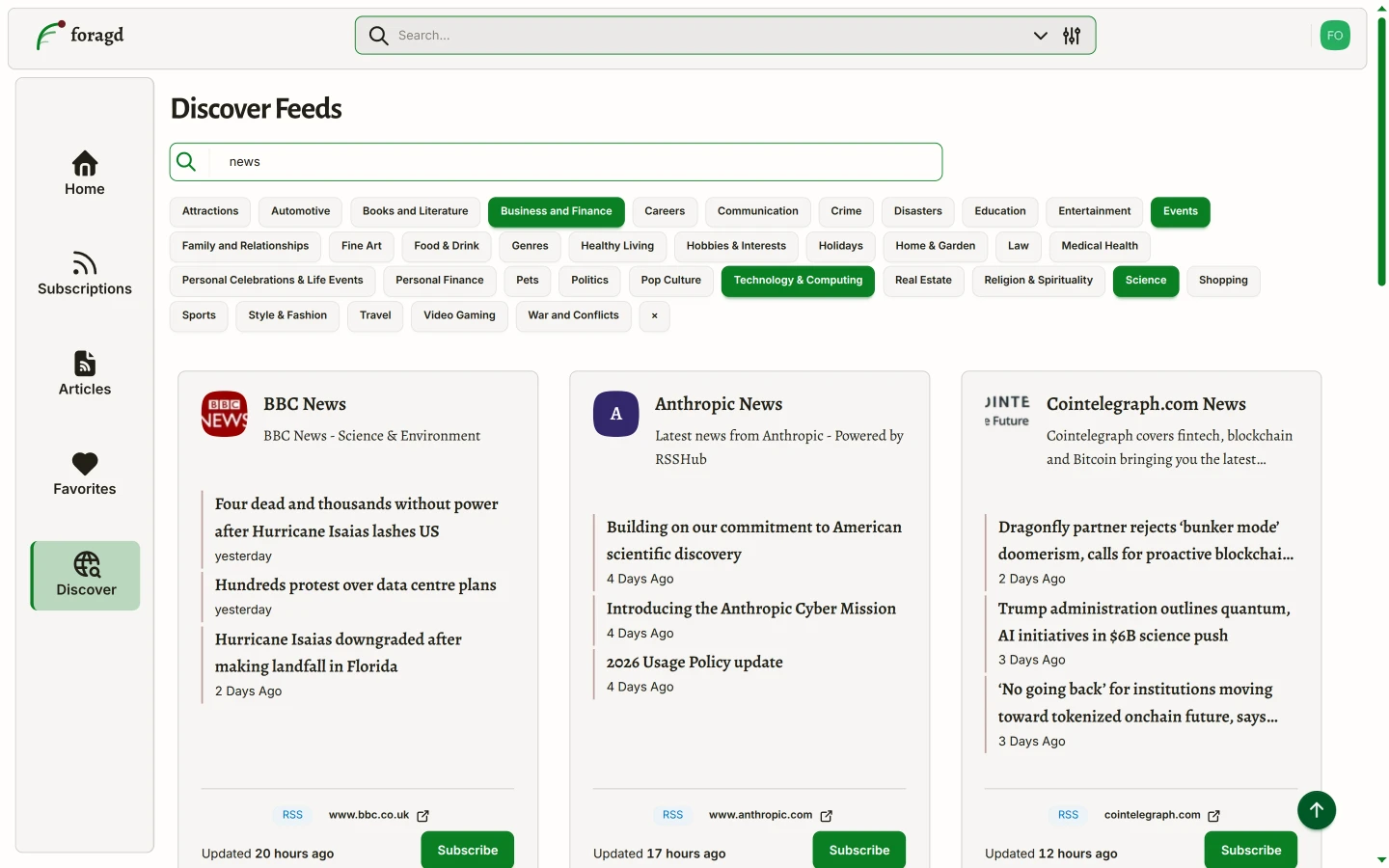This screenshot has height=868, width=1389.
Task: Click the top search bar magnifier icon
Action: tap(379, 36)
